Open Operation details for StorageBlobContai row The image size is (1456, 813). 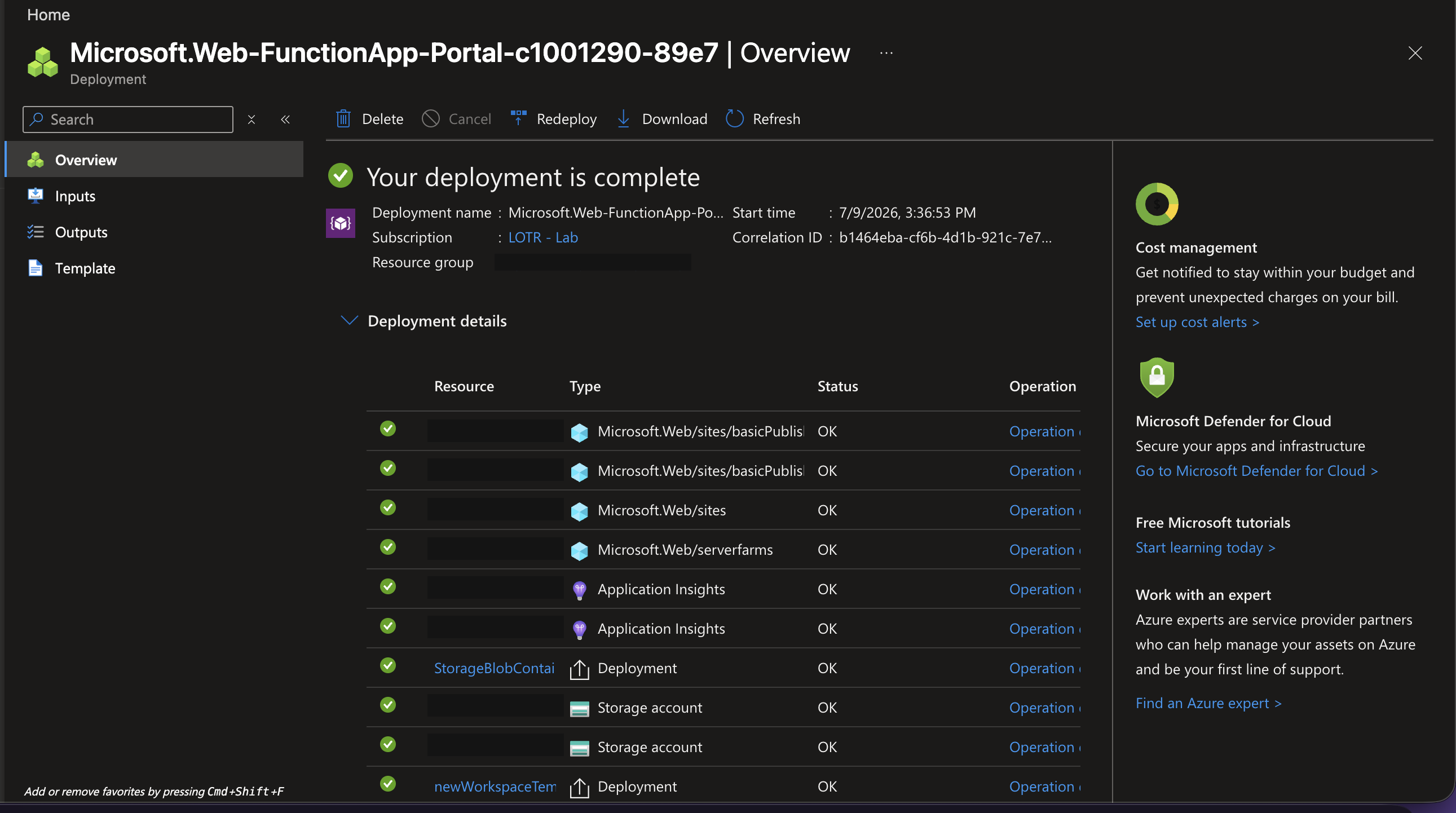tap(1044, 668)
